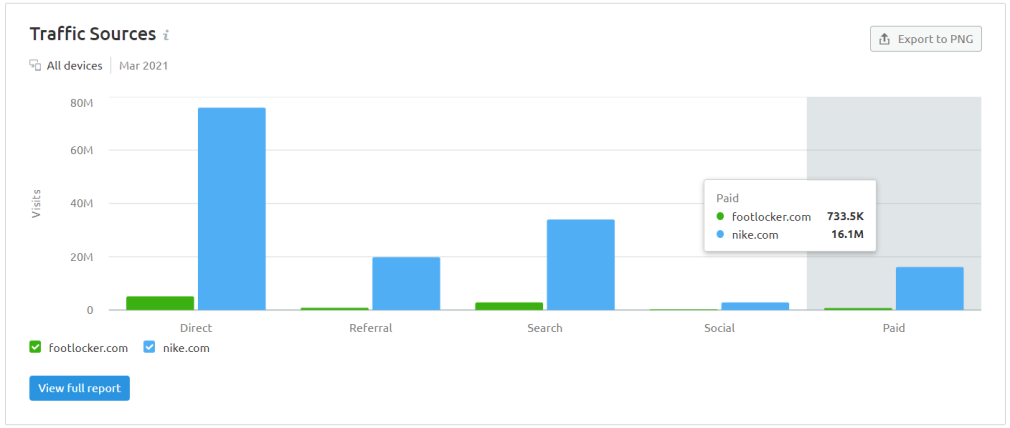Screen dimensions: 1010x428
Task: Click the nike.com Search bar
Action: point(581,265)
